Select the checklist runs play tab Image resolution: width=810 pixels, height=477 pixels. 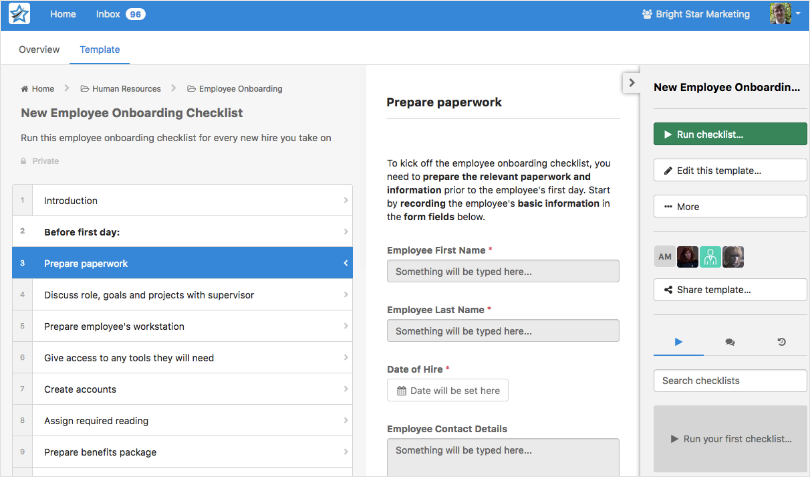[x=678, y=342]
